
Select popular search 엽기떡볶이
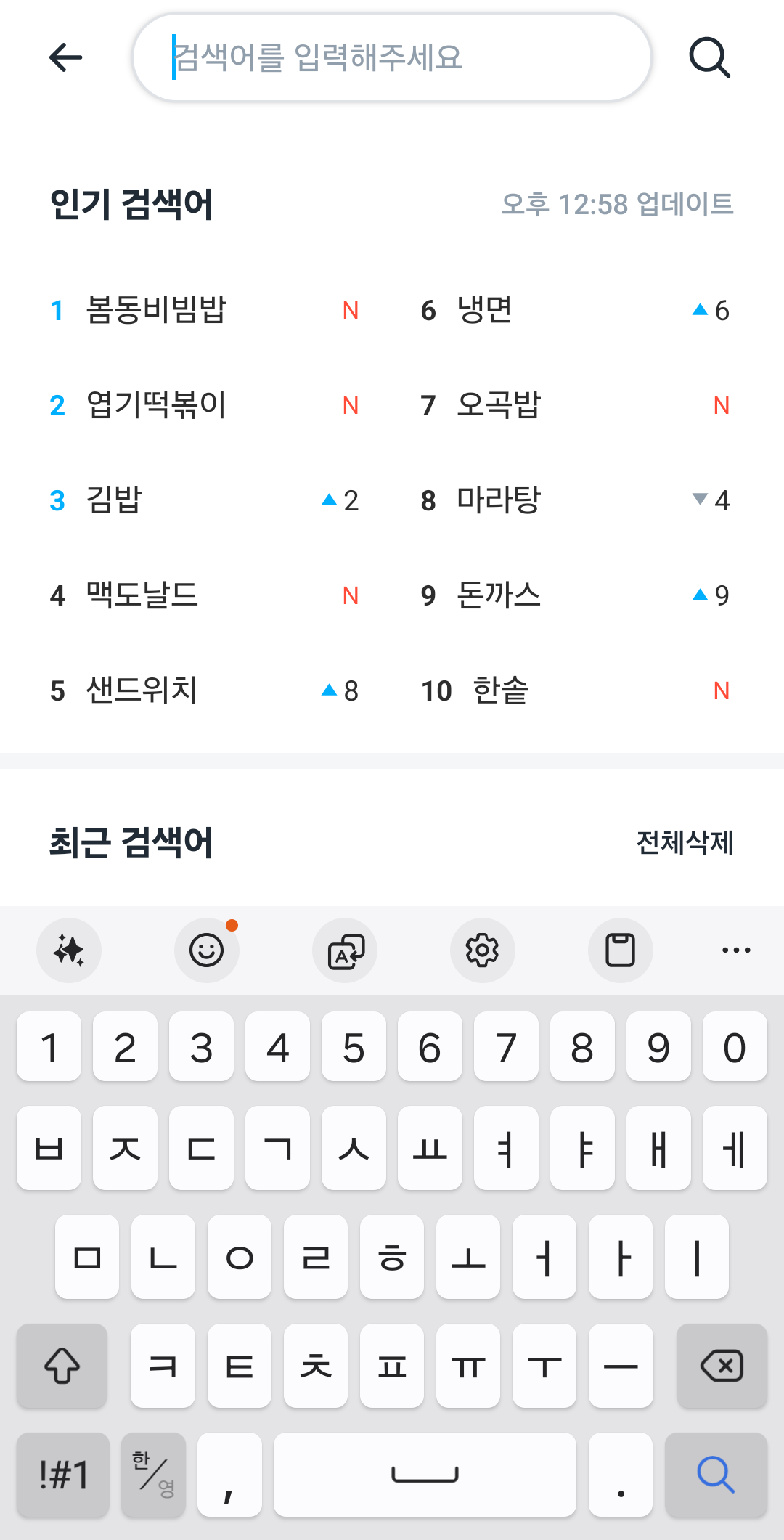pos(157,405)
